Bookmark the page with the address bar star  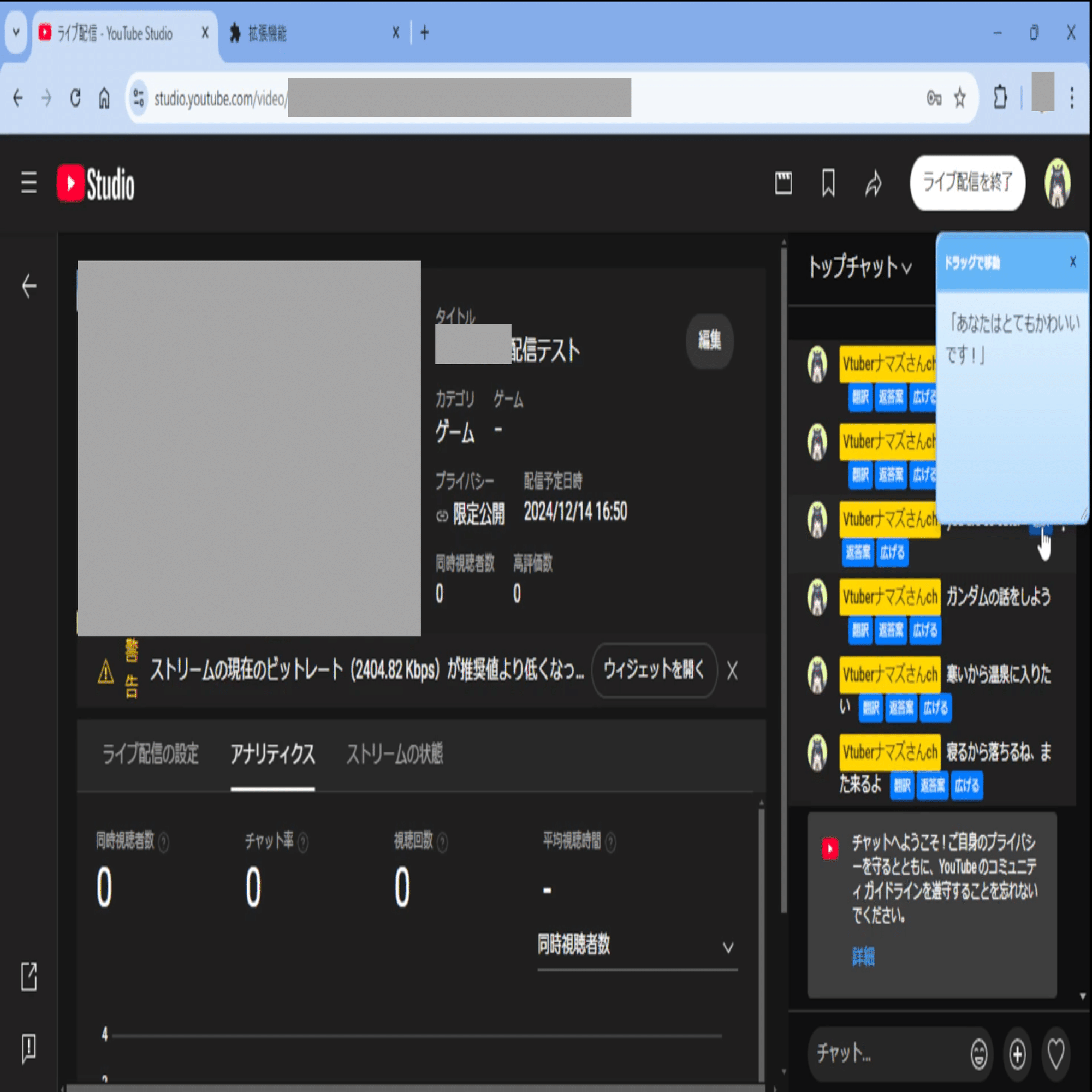pos(959,97)
